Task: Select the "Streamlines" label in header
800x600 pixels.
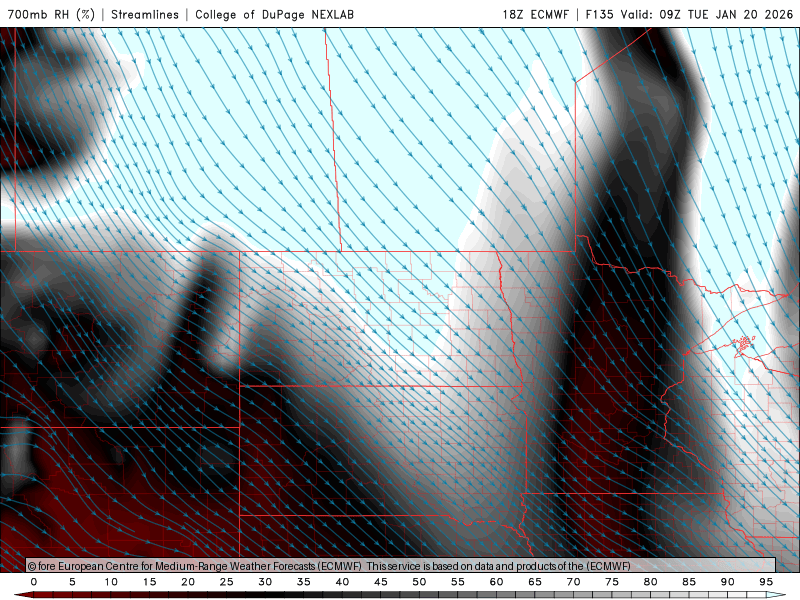Action: (145, 14)
